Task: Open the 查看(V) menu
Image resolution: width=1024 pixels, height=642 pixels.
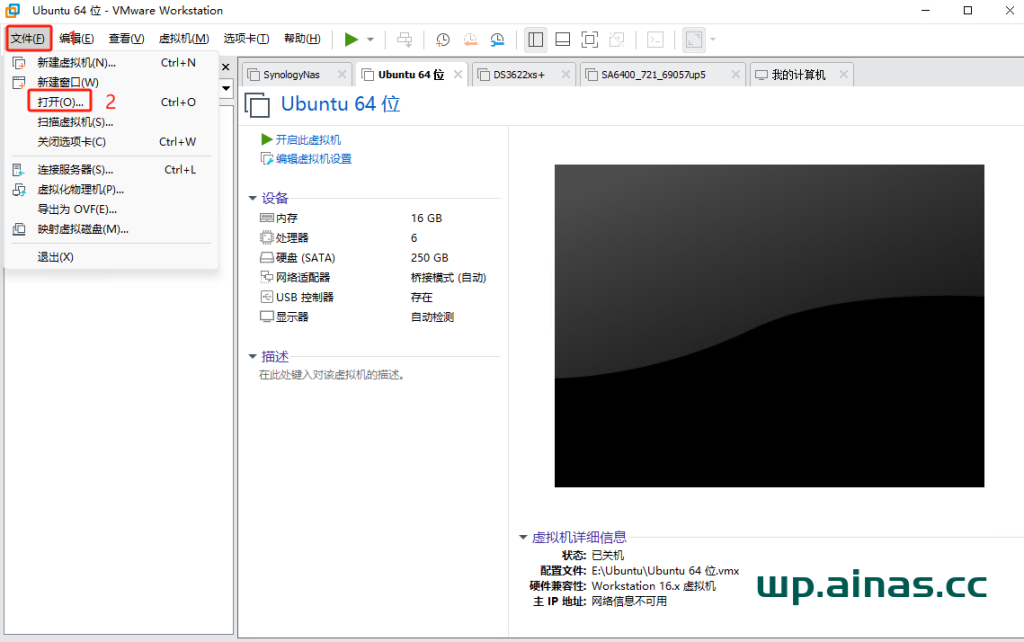Action: point(126,39)
